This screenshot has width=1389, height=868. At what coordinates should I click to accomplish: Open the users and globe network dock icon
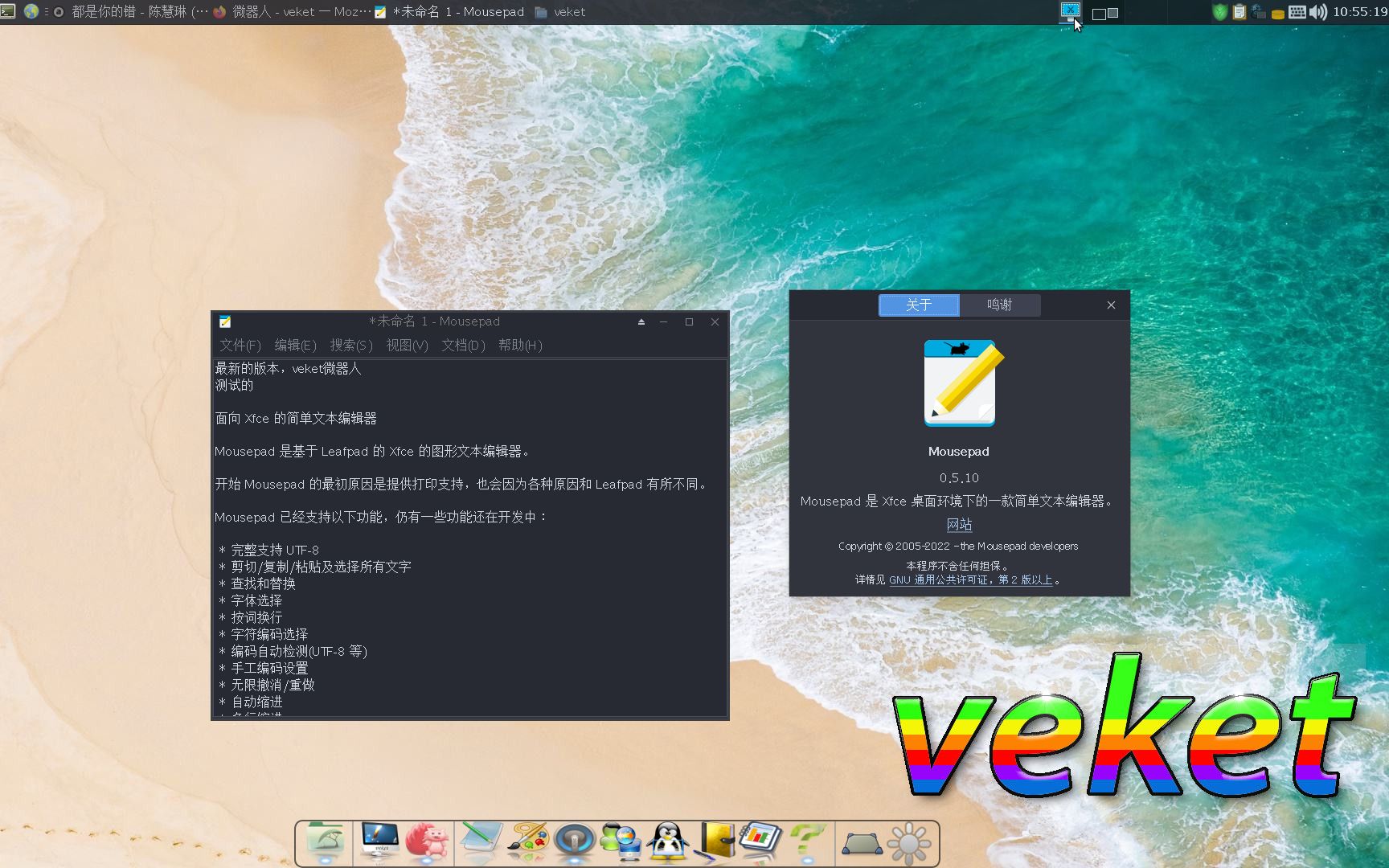click(x=621, y=842)
